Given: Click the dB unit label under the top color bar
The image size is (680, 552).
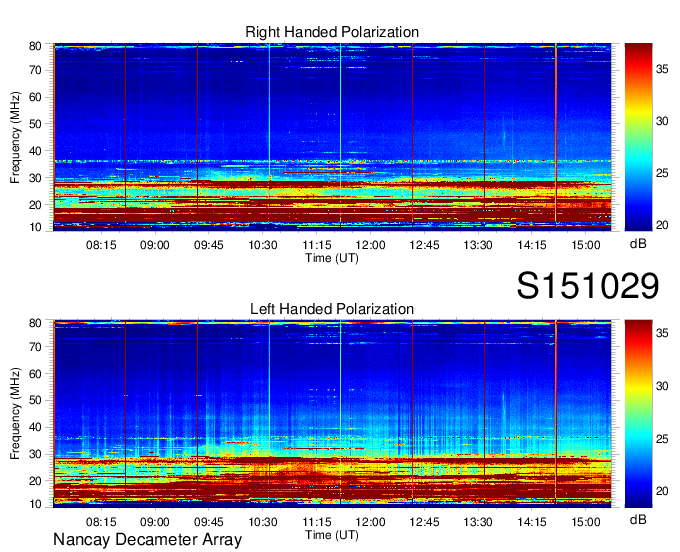Looking at the screenshot, I should pyautogui.click(x=638, y=244).
